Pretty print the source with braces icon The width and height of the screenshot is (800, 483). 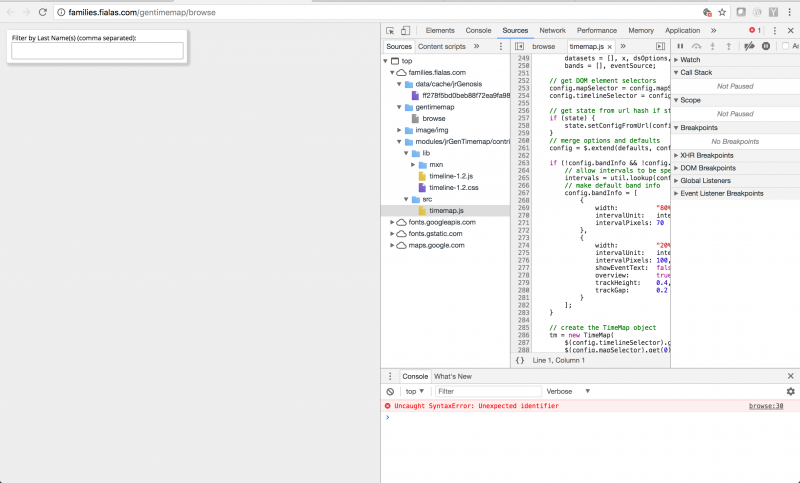click(x=520, y=359)
